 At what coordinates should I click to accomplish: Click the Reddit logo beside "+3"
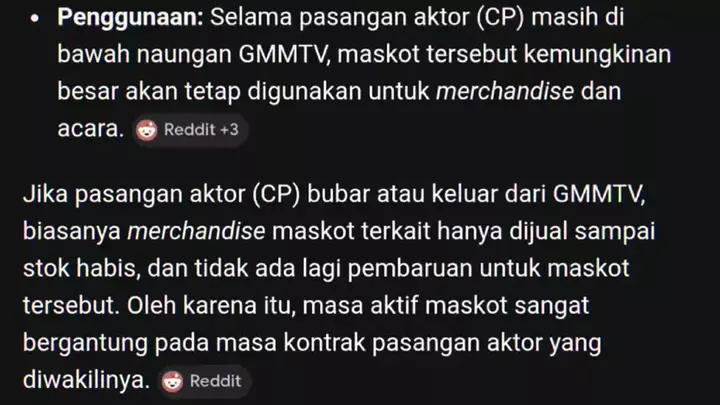point(146,130)
